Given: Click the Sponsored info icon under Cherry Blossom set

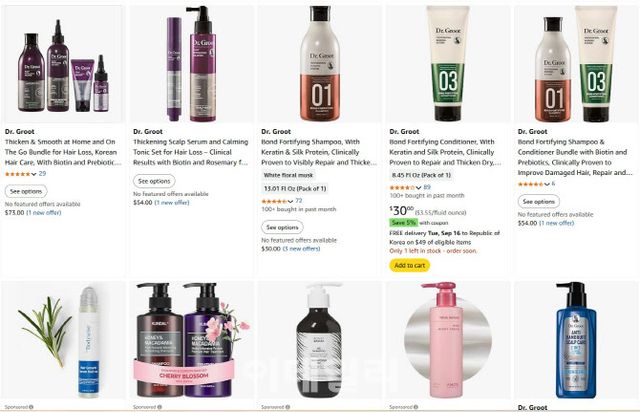Looking at the screenshot, I should click(x=160, y=407).
